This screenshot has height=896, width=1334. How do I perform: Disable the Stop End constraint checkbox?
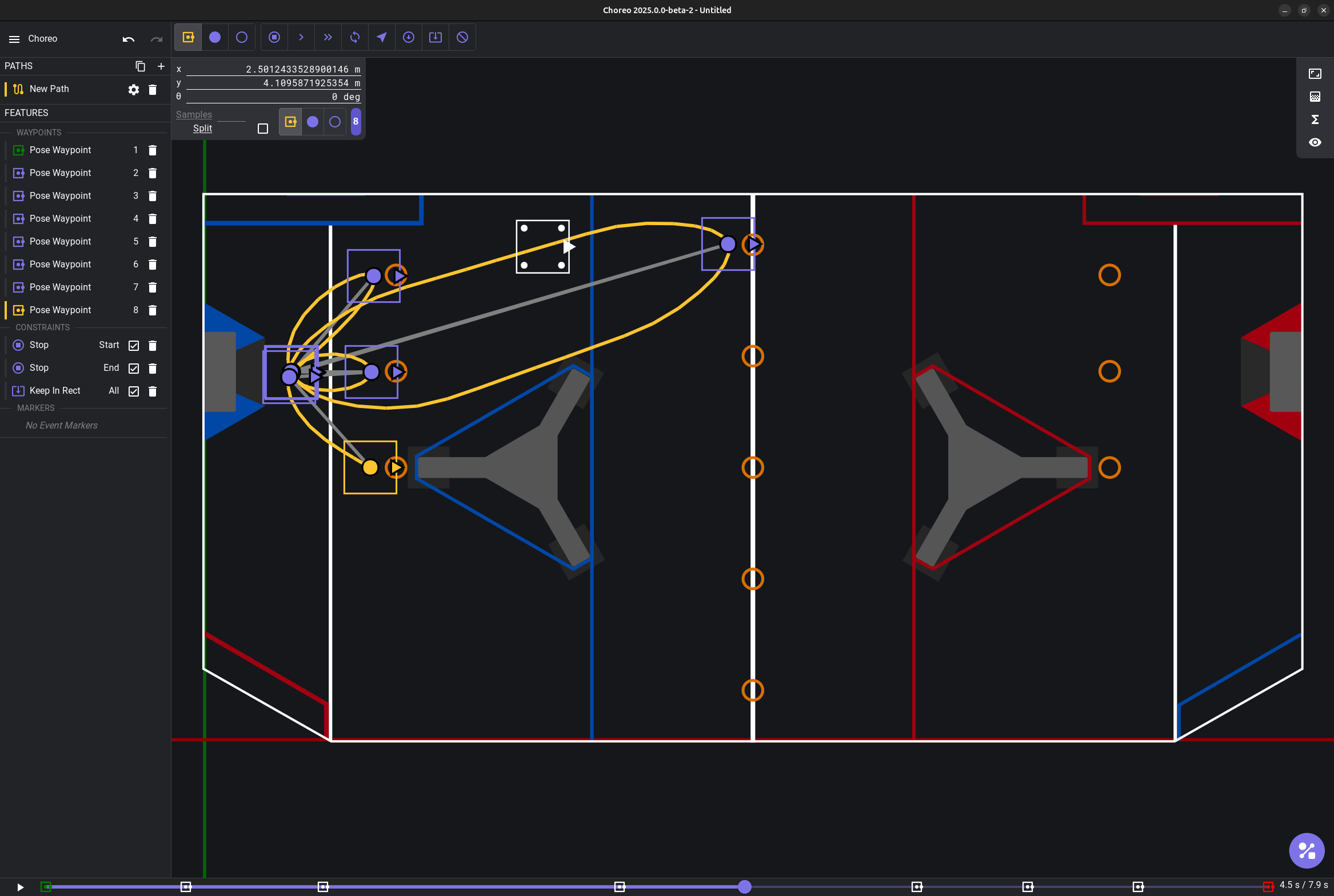tap(133, 368)
